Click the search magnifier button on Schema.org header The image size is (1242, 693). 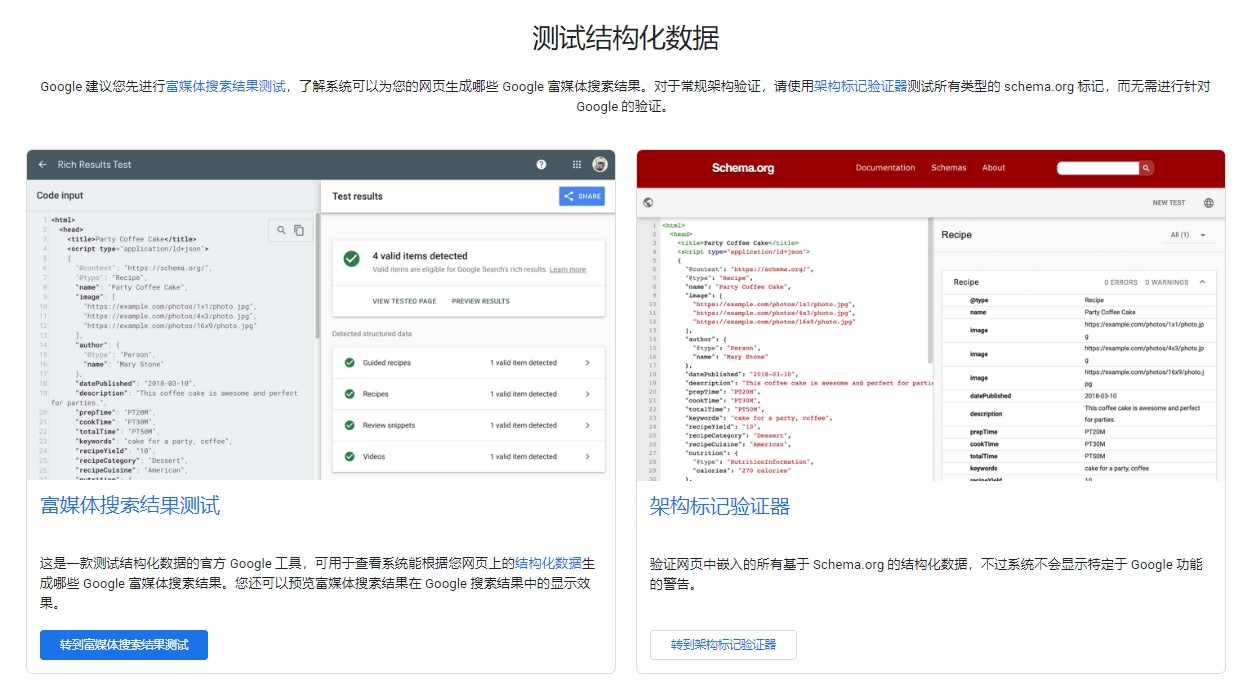(x=1146, y=168)
